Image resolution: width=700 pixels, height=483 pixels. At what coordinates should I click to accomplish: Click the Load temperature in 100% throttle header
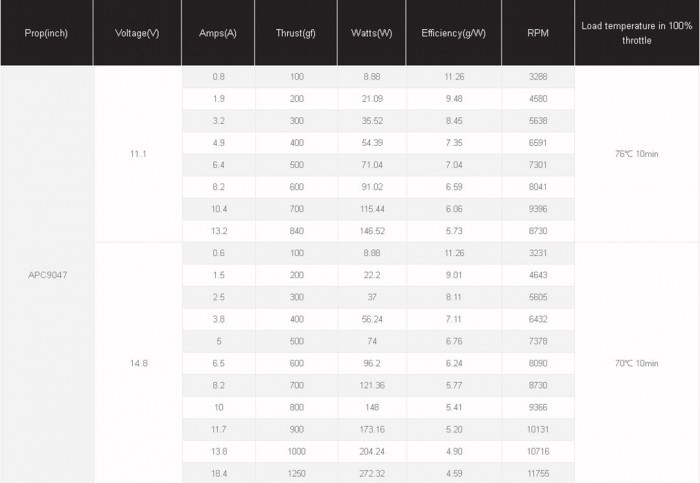pyautogui.click(x=637, y=33)
